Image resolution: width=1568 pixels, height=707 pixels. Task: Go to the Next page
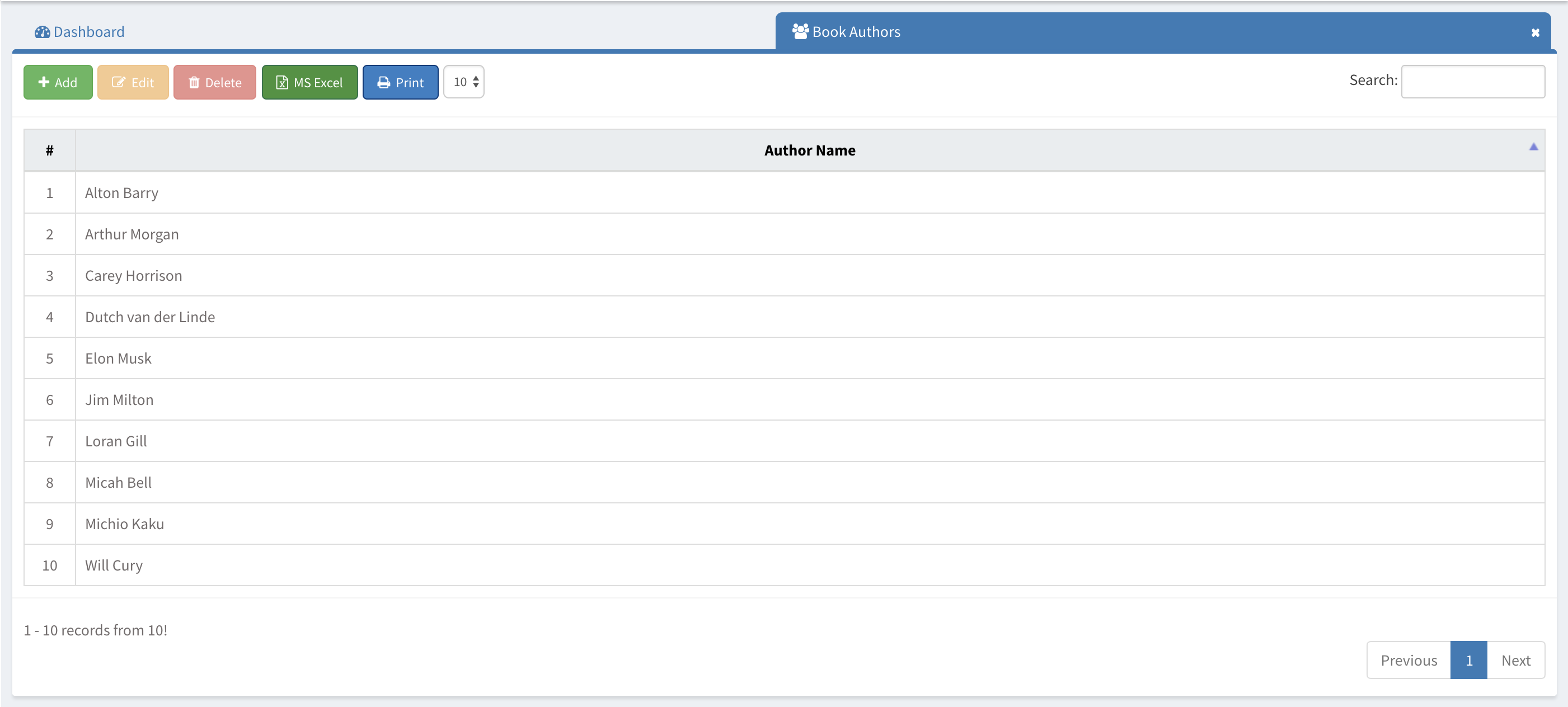[1515, 660]
